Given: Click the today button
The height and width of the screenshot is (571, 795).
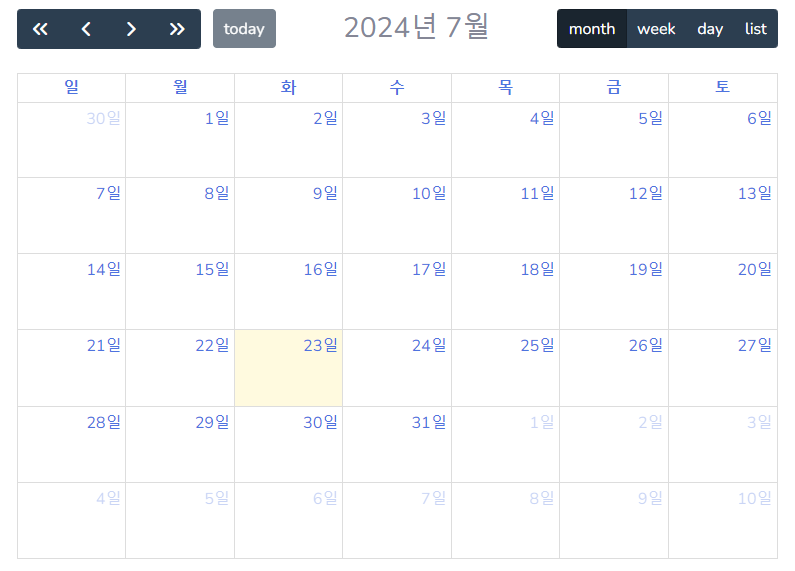Looking at the screenshot, I should [244, 29].
